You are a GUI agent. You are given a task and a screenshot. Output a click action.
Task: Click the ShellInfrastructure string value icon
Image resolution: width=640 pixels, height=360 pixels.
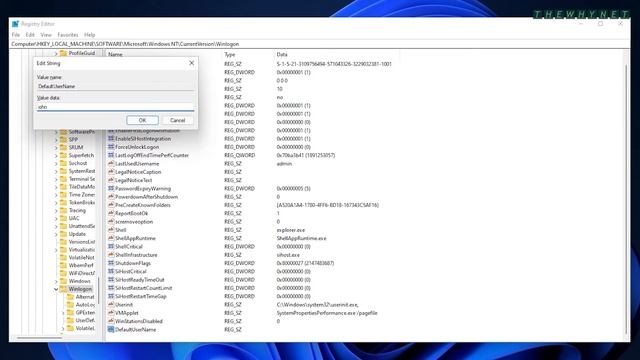click(111, 255)
